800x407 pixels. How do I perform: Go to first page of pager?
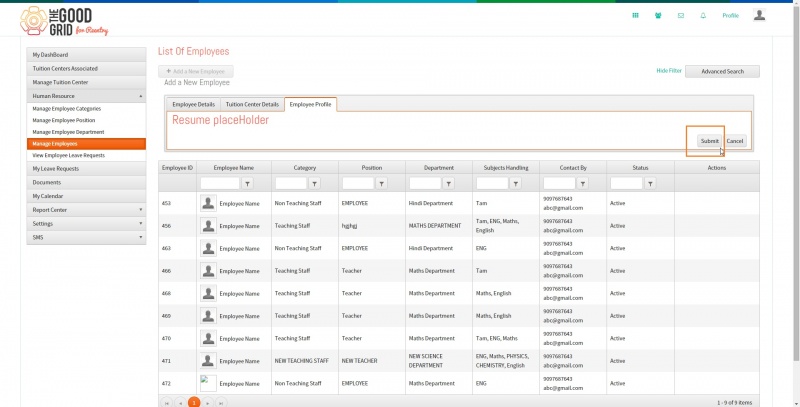point(166,403)
